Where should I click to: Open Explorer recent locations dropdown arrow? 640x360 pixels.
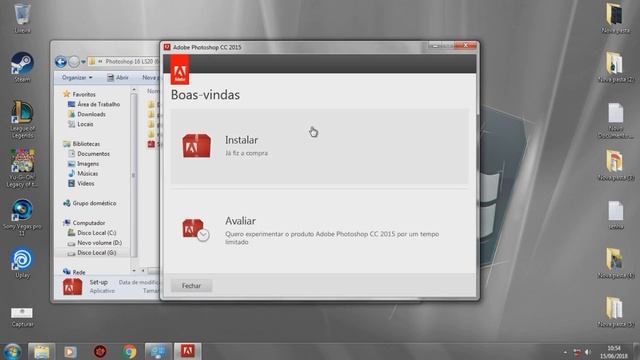[83, 62]
